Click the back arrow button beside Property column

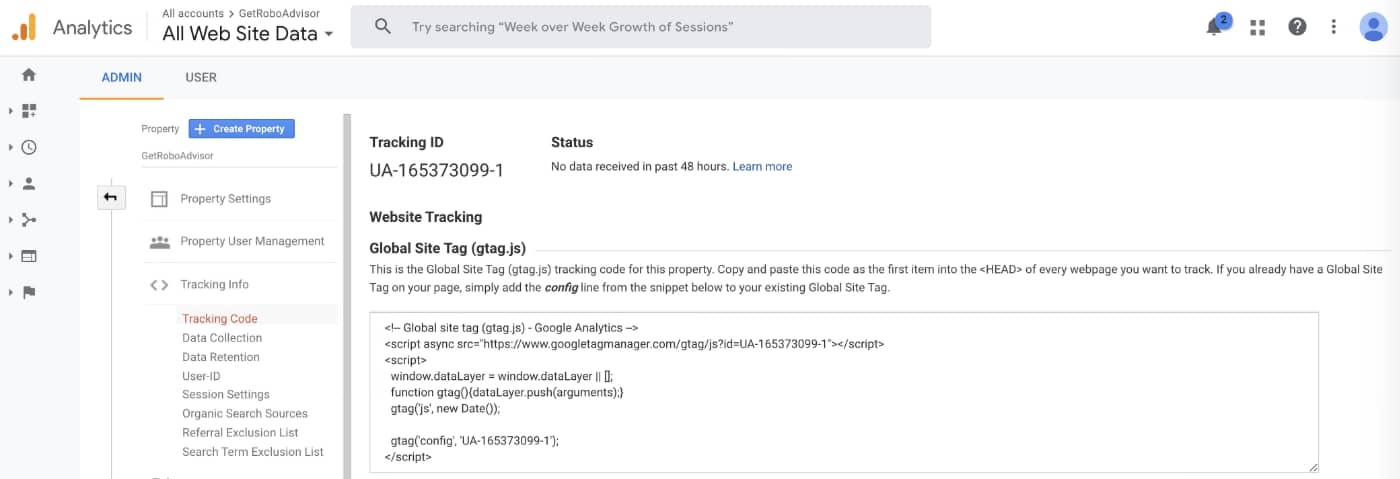(x=111, y=197)
